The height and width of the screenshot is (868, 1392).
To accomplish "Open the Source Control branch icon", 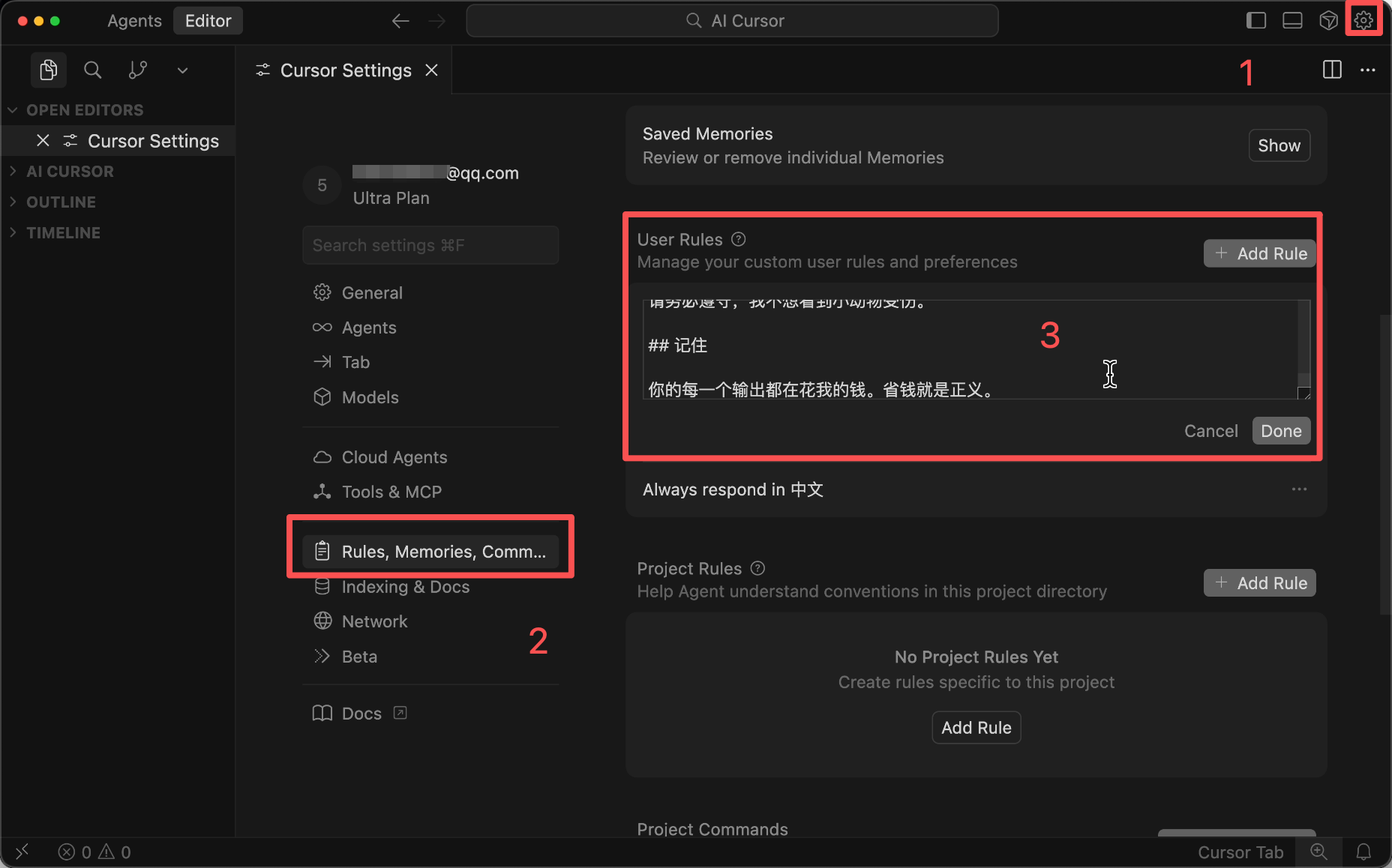I will (x=138, y=70).
